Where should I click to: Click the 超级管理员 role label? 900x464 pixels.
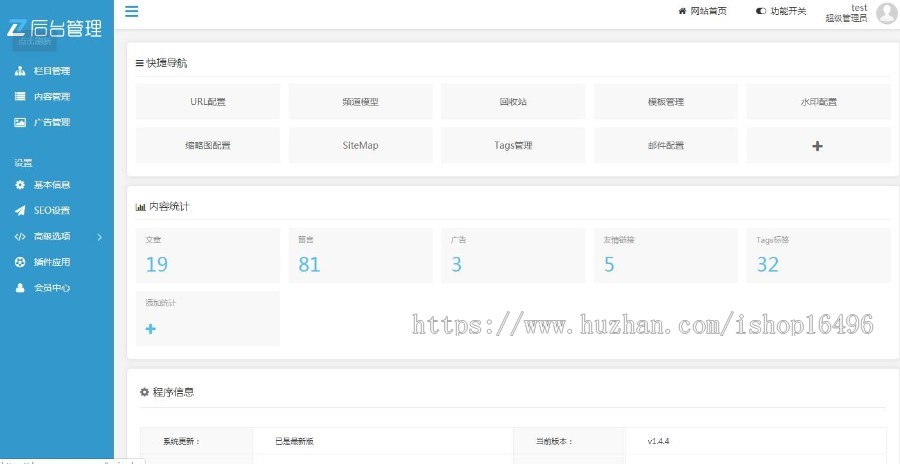point(847,18)
